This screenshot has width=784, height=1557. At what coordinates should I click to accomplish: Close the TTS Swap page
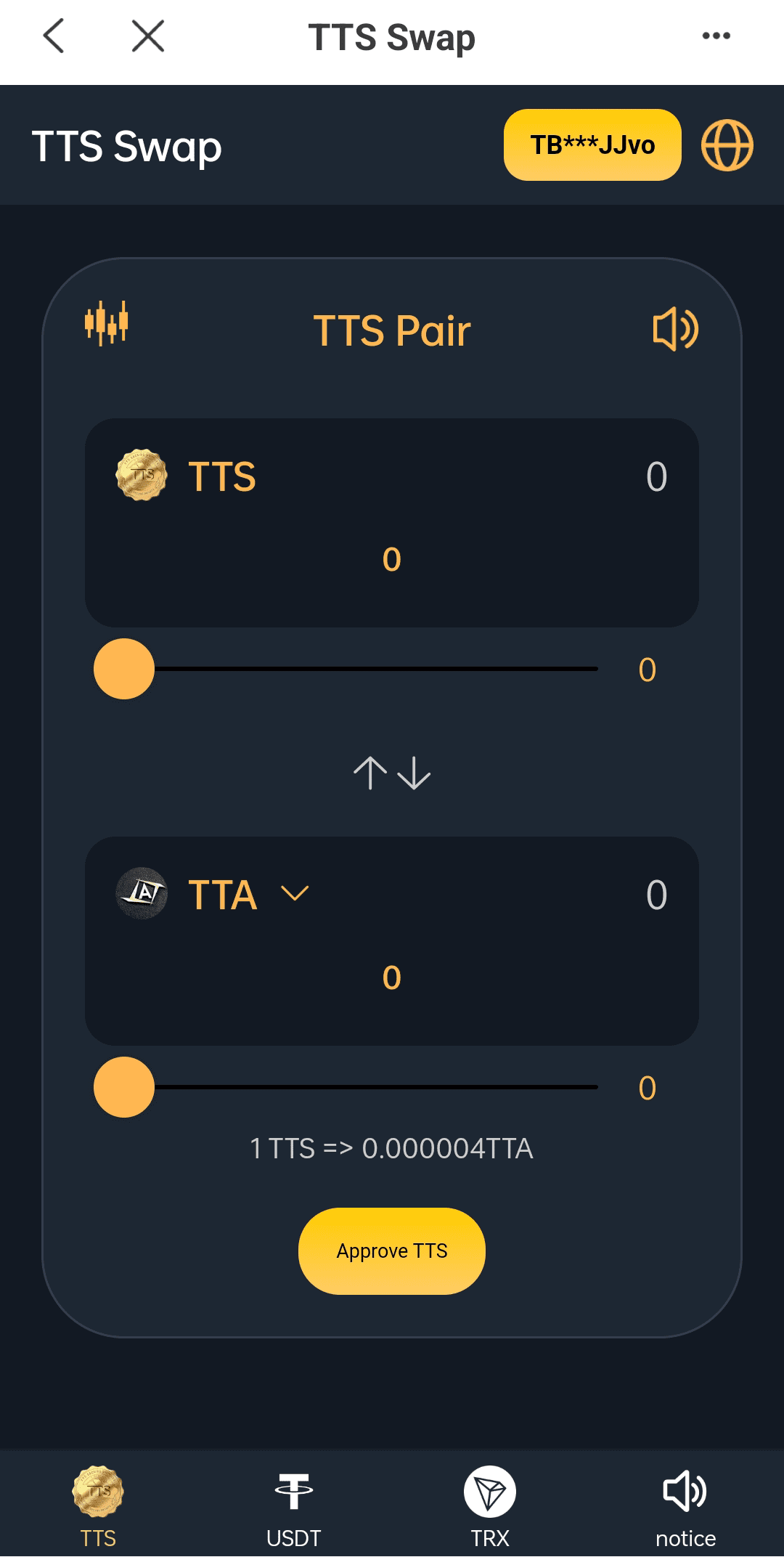coord(148,36)
